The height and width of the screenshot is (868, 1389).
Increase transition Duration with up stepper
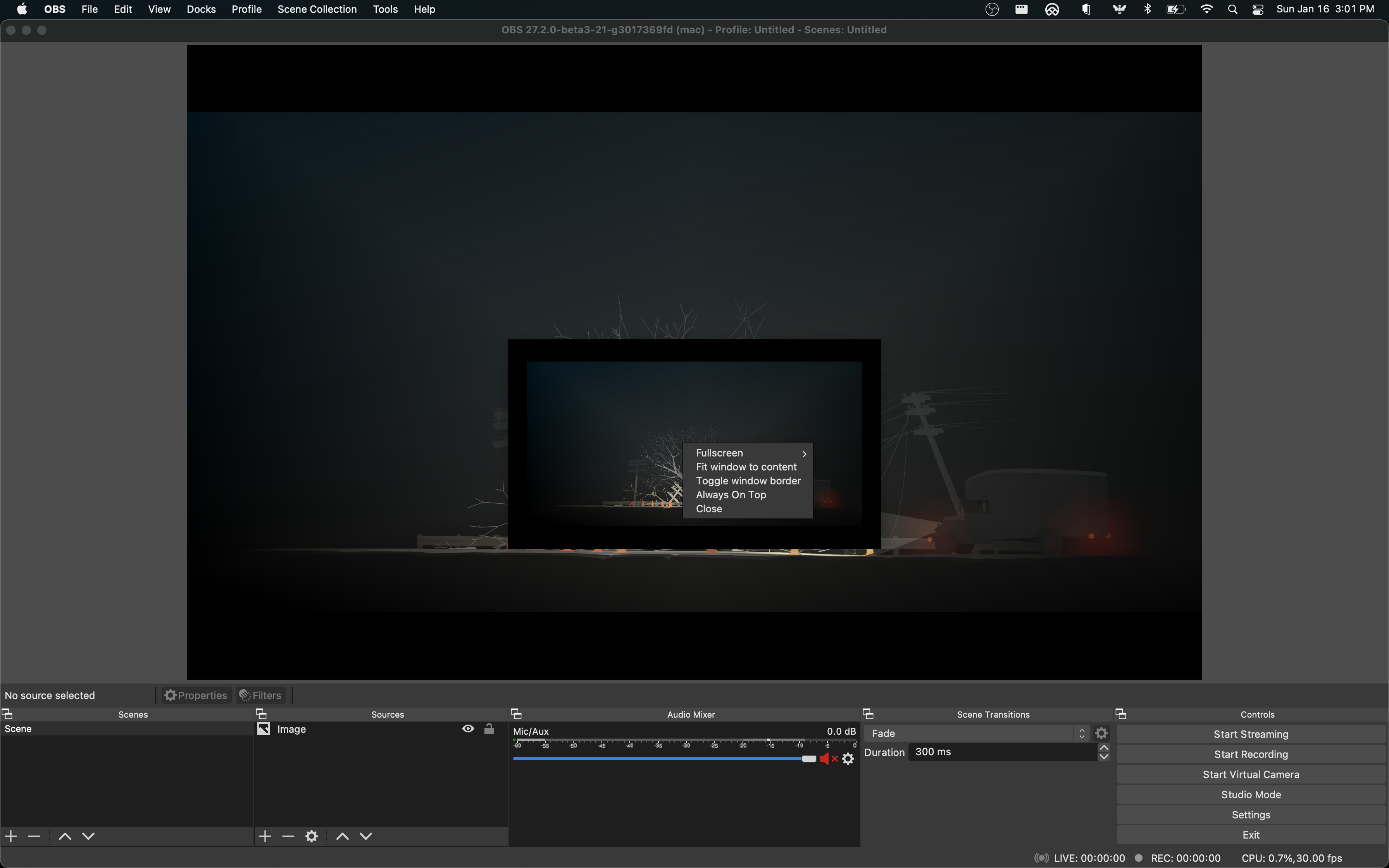pos(1103,747)
